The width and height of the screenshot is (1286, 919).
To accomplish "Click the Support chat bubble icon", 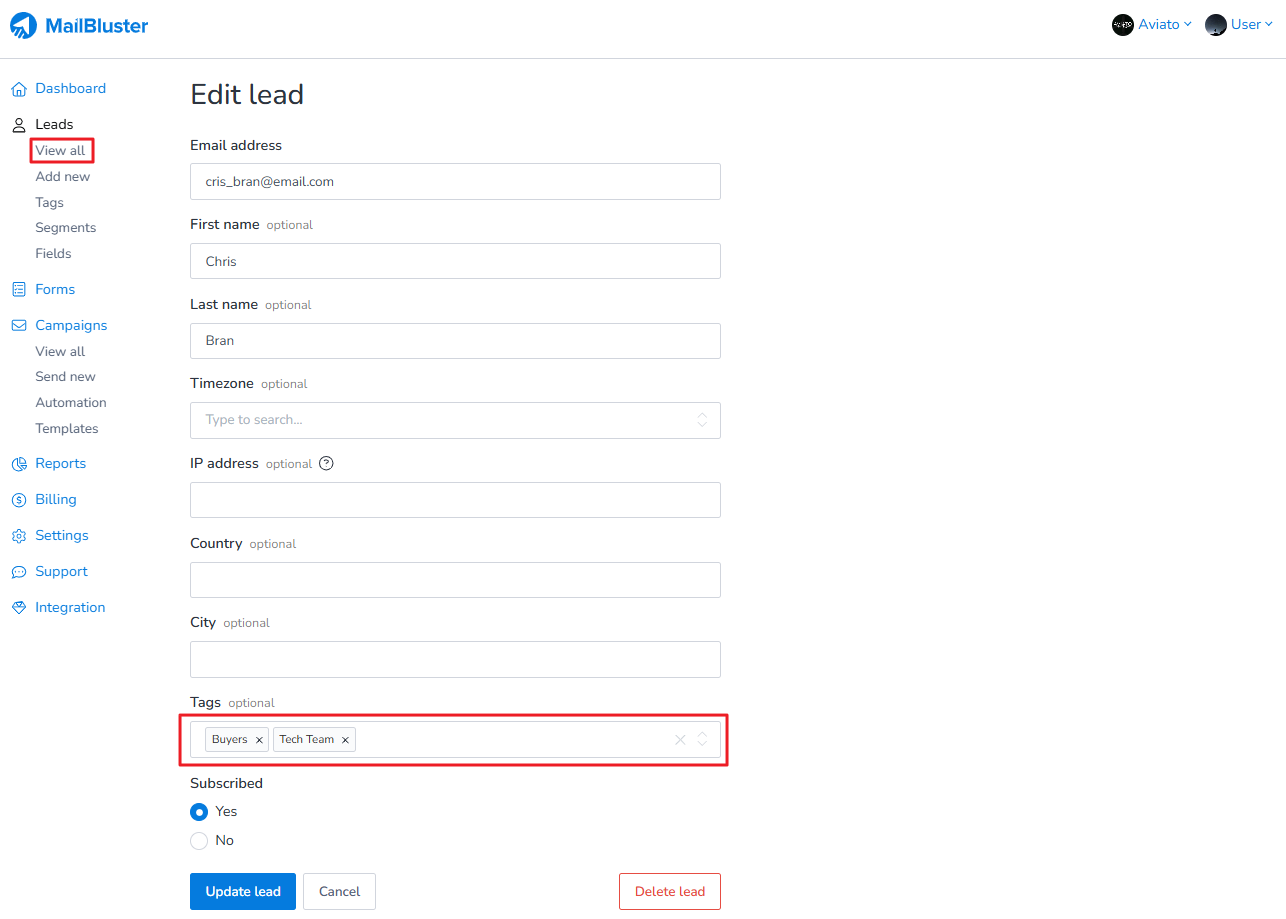I will tap(18, 572).
